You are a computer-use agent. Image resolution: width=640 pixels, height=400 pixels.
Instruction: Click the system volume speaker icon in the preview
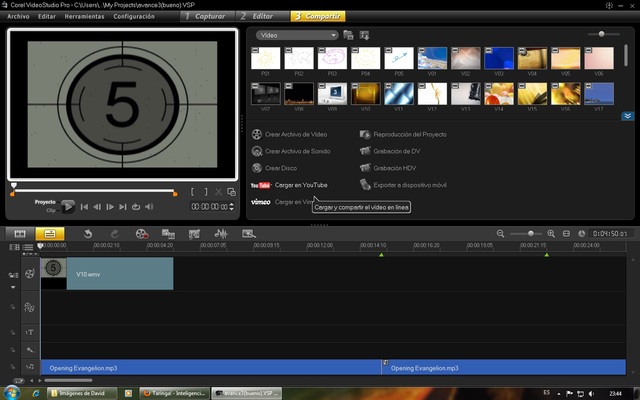coord(149,207)
